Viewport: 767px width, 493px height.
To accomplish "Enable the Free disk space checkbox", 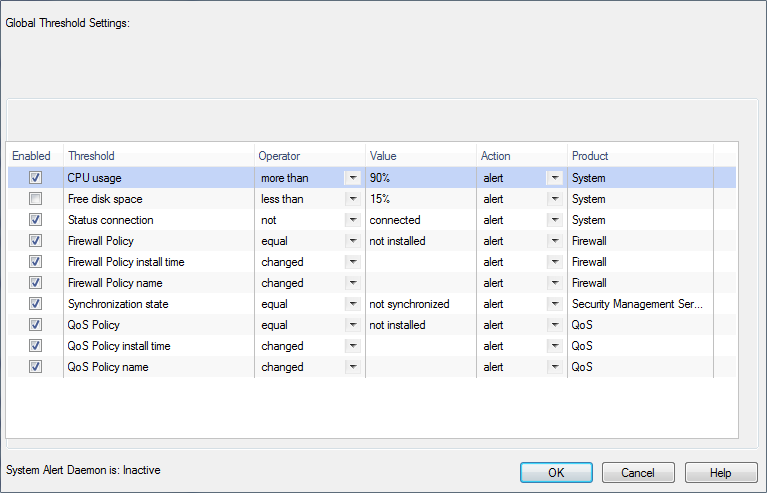I will click(x=36, y=199).
